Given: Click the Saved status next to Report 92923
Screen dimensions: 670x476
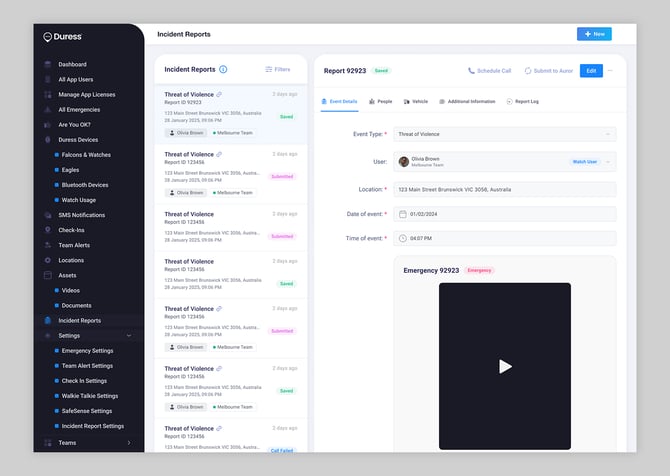Looking at the screenshot, I should tap(381, 71).
